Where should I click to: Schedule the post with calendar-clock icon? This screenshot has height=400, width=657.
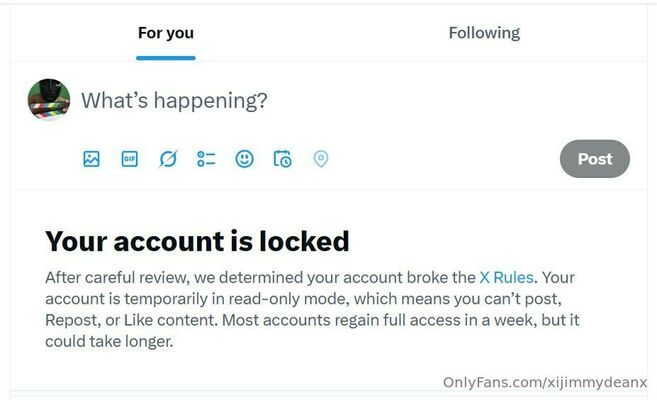[x=282, y=159]
